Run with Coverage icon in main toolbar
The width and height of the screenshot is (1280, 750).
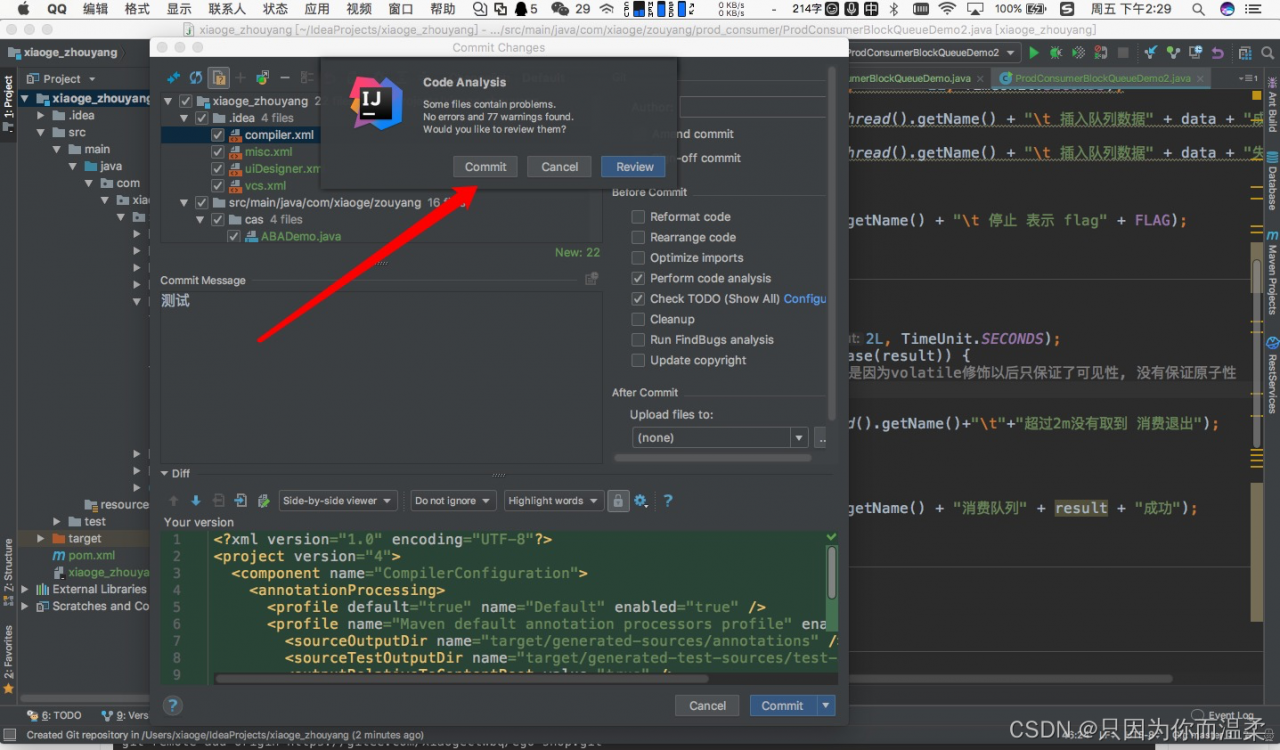coord(1078,52)
